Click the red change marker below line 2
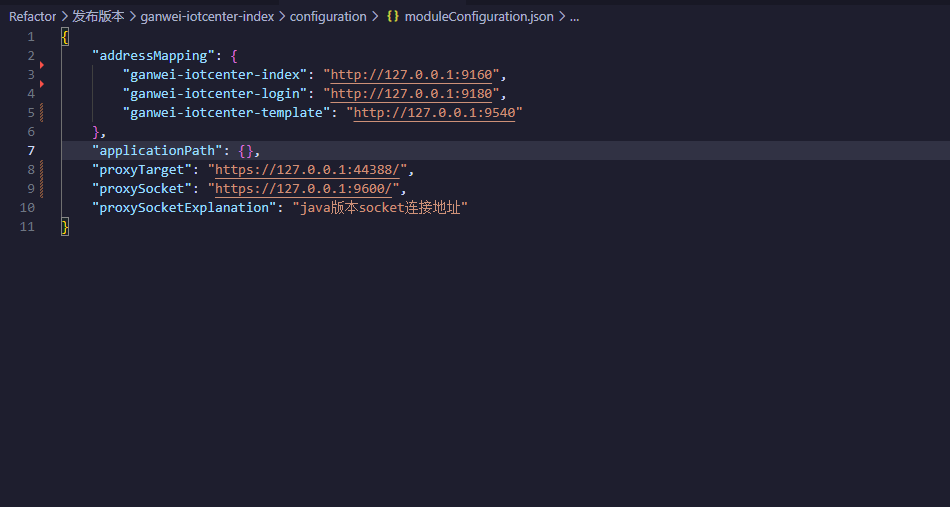The height and width of the screenshot is (507, 950). click(x=42, y=65)
